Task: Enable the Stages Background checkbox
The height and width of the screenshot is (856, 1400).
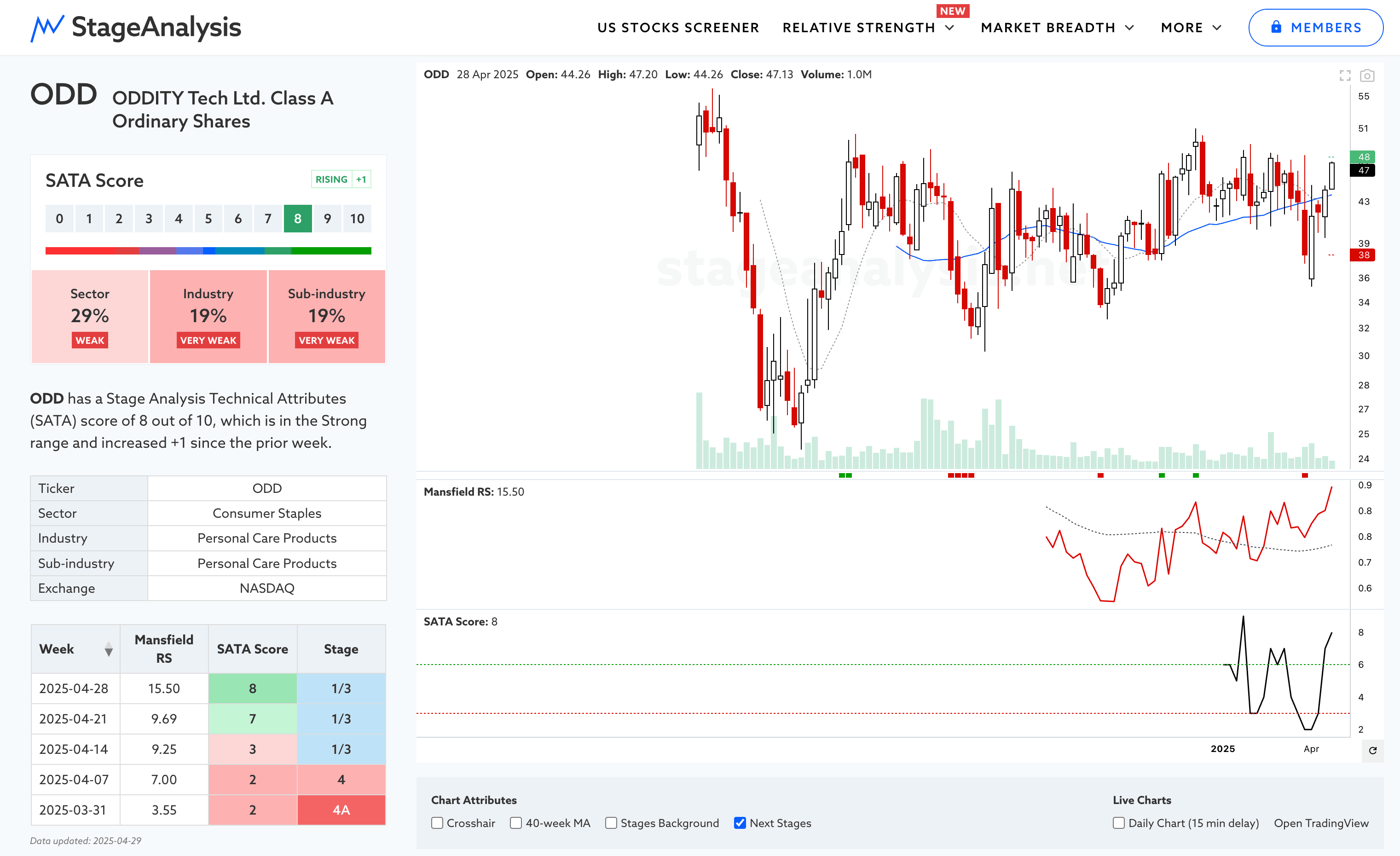Action: coord(611,823)
